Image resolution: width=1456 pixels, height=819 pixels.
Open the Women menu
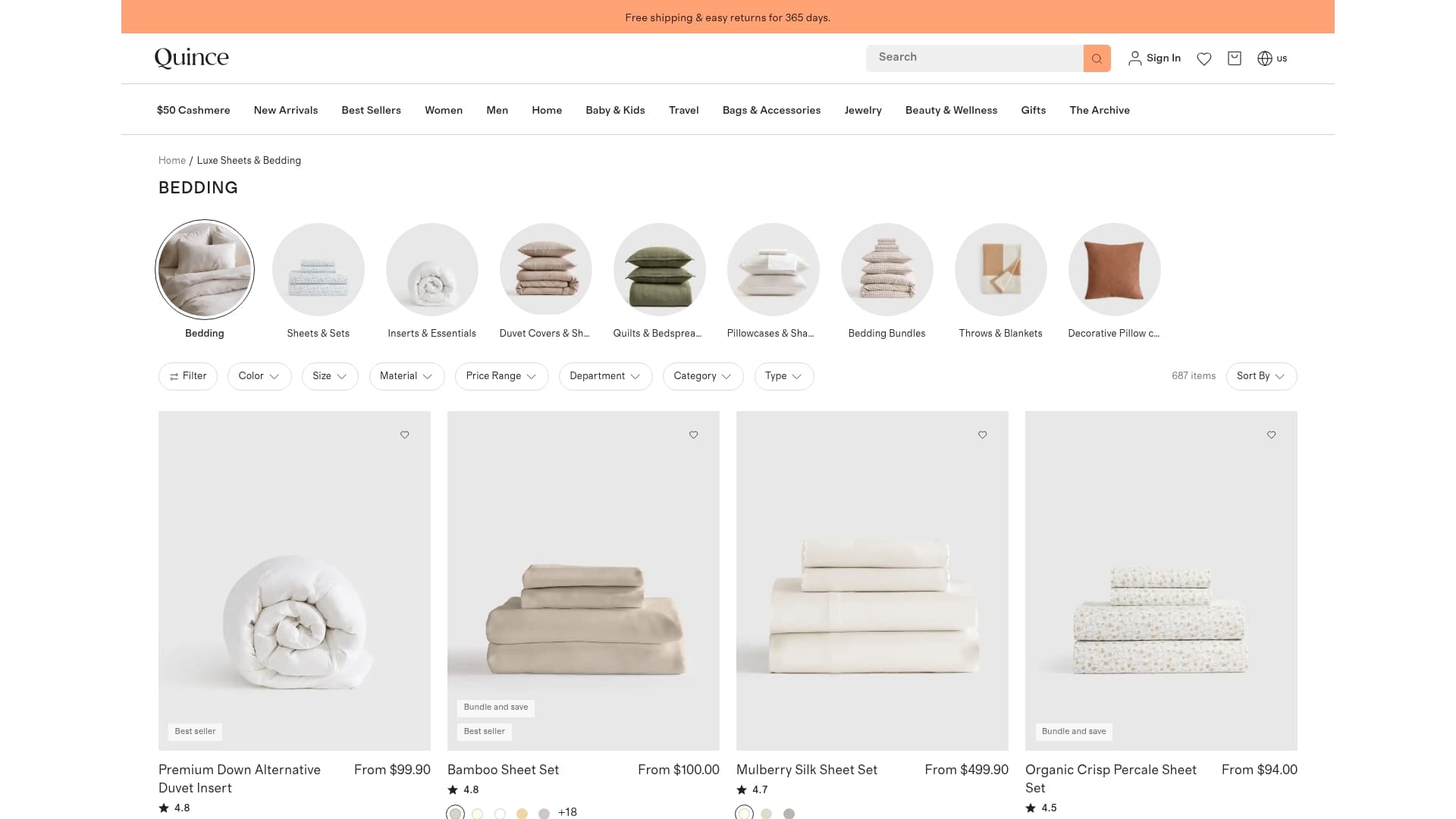[444, 110]
